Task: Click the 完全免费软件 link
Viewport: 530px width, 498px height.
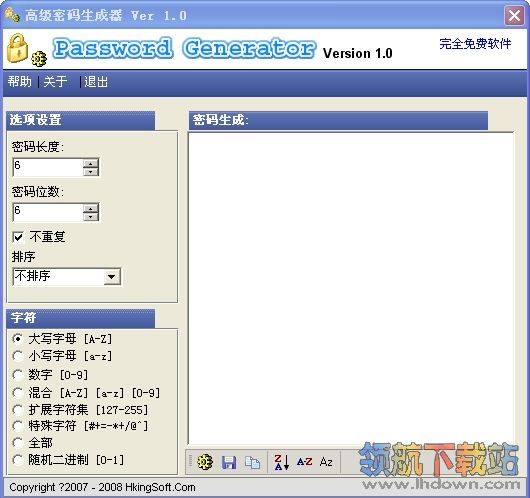Action: (x=475, y=43)
